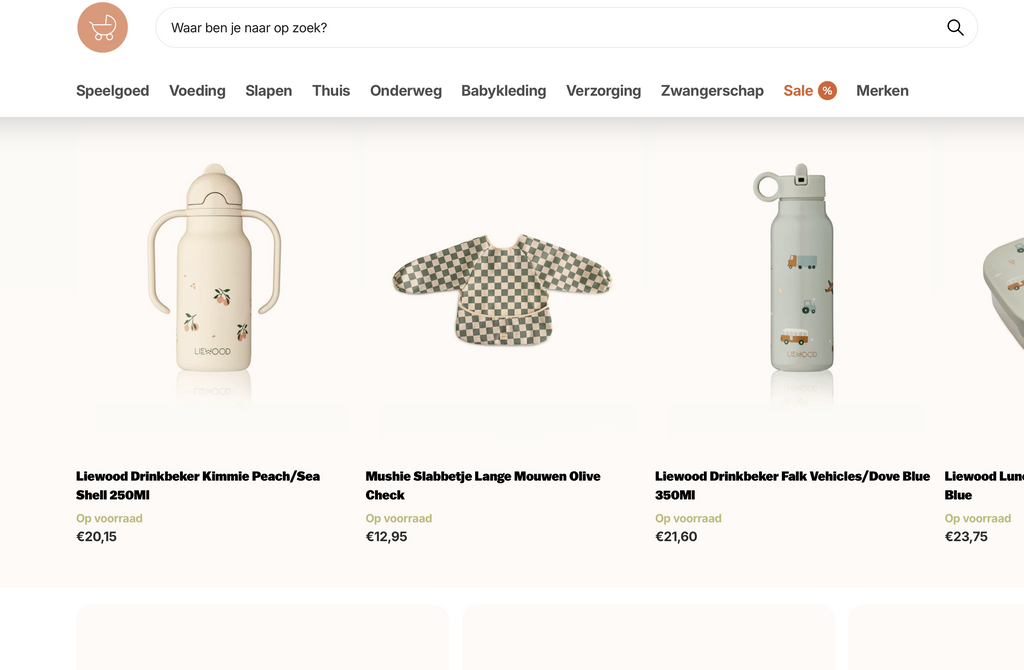
Task: Open the Voeding menu
Action: click(x=197, y=91)
